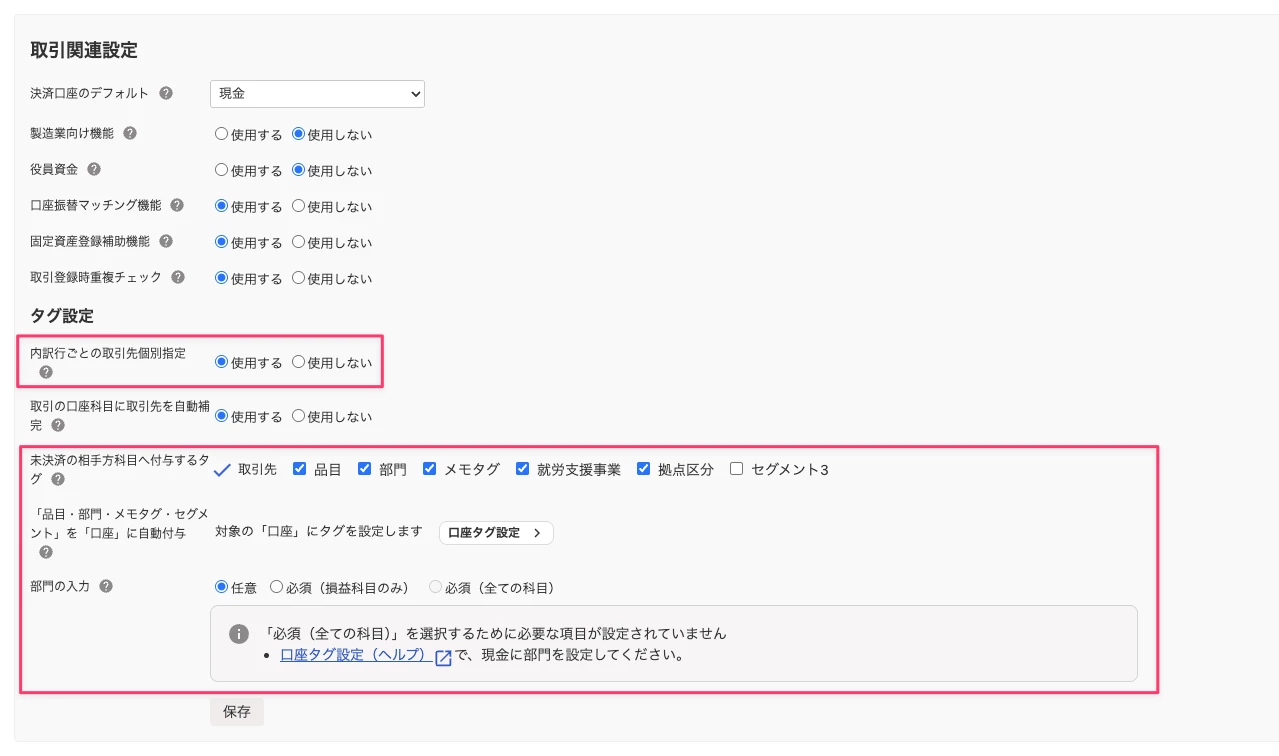Select 使用する for 役員資金

pos(222,170)
